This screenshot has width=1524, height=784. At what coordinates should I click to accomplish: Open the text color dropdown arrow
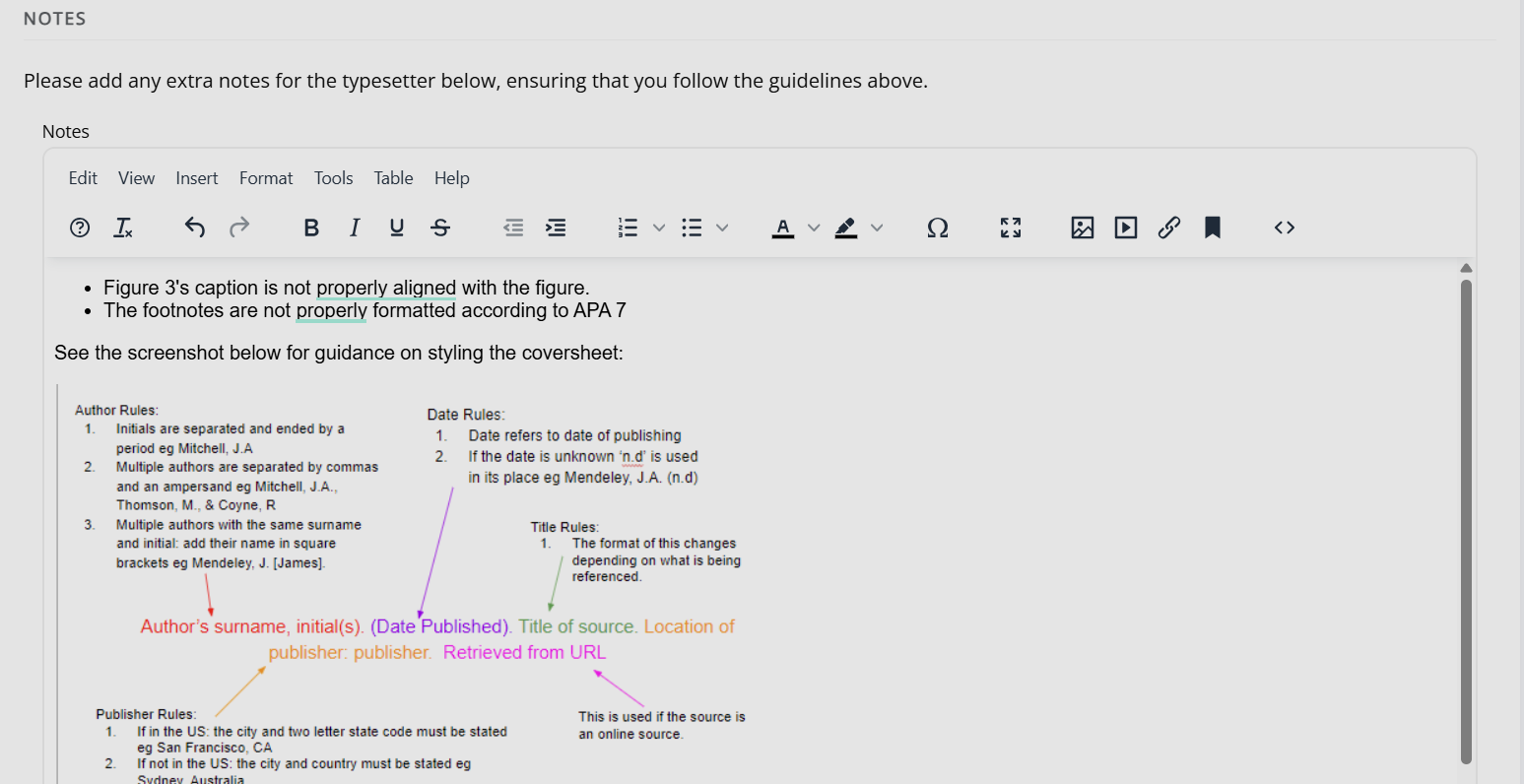pyautogui.click(x=814, y=228)
